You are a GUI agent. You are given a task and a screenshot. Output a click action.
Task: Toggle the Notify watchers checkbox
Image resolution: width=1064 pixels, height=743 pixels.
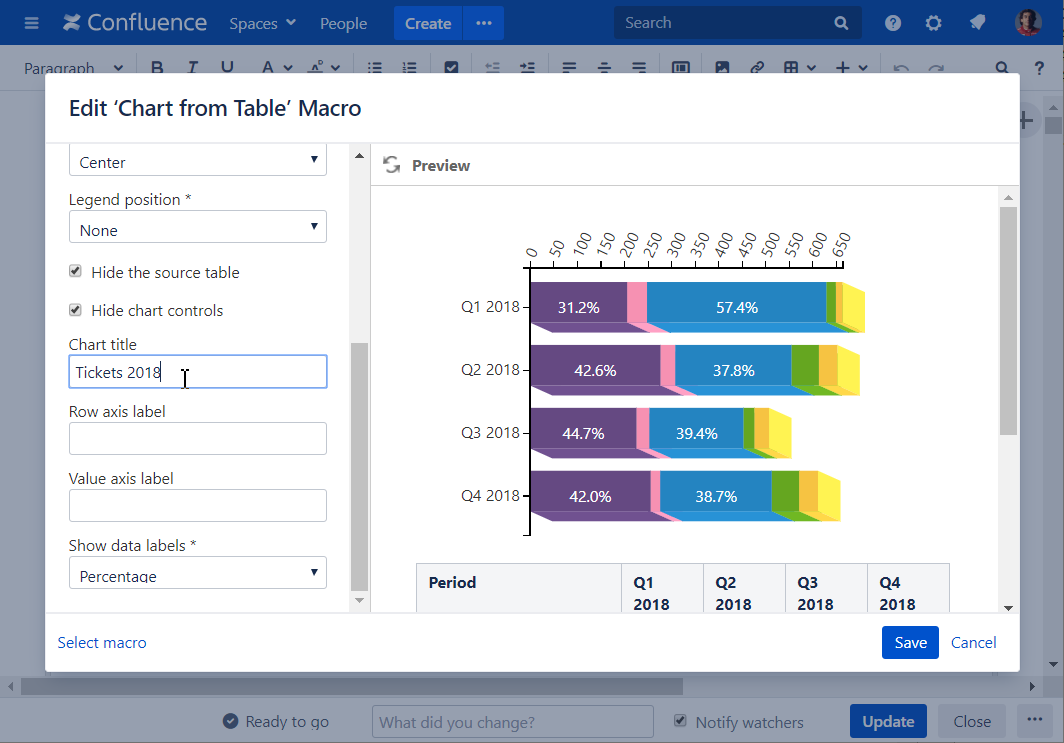(681, 721)
